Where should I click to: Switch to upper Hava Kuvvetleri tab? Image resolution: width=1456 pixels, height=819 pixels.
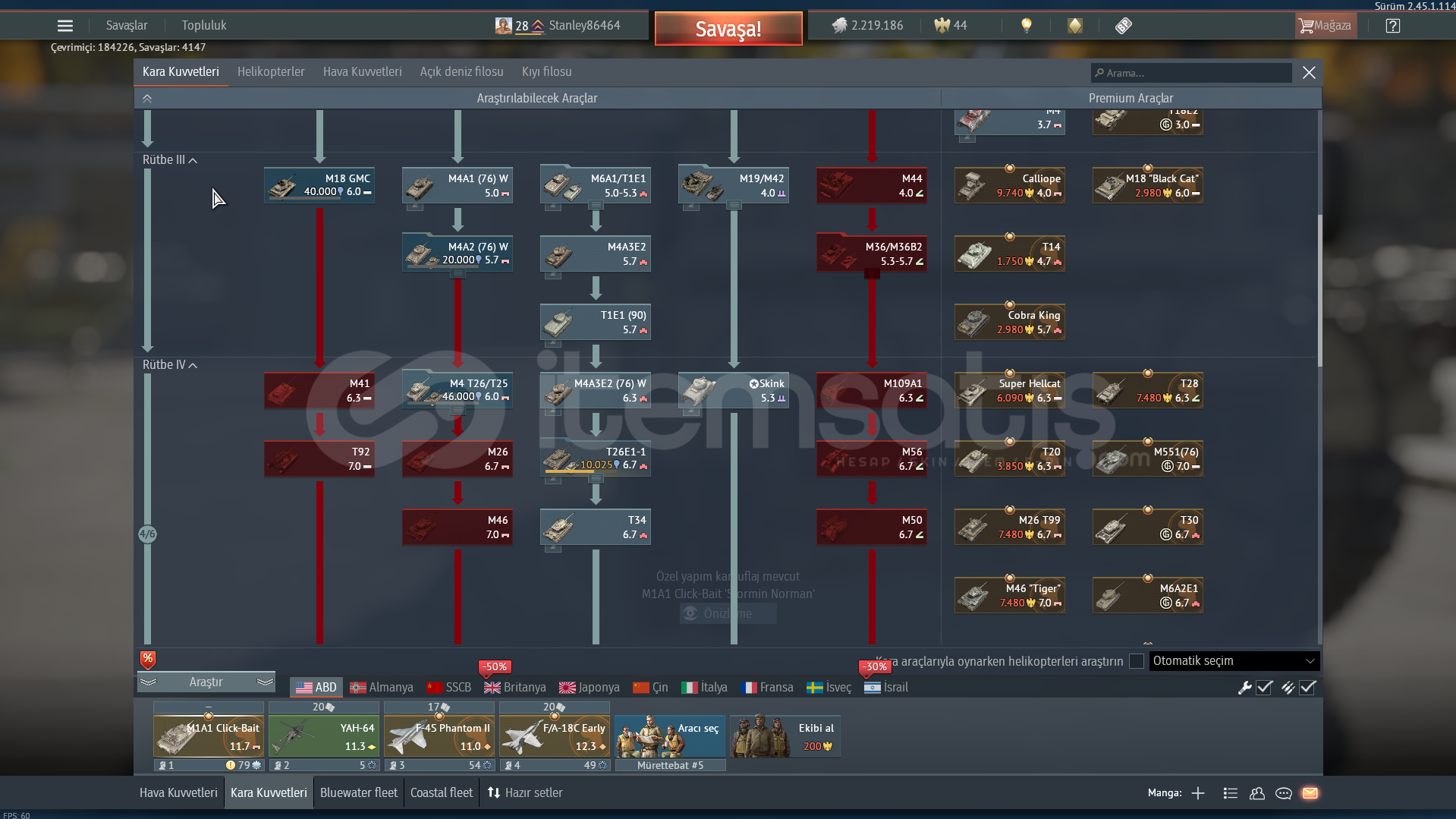(363, 72)
